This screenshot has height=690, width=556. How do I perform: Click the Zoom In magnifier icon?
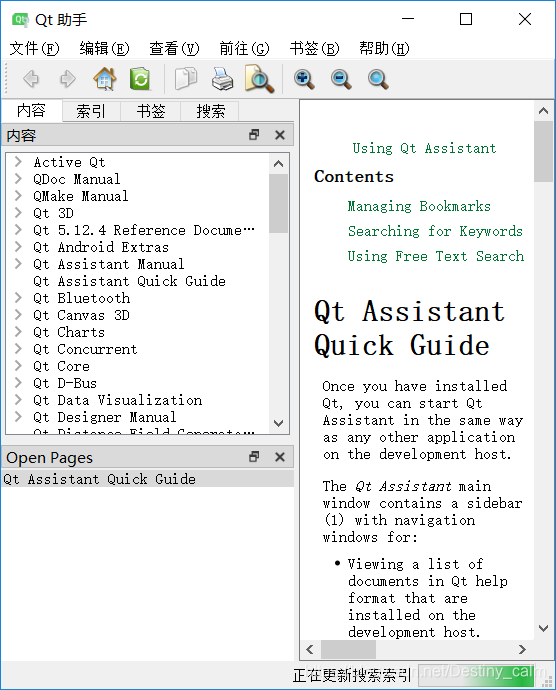(x=304, y=79)
